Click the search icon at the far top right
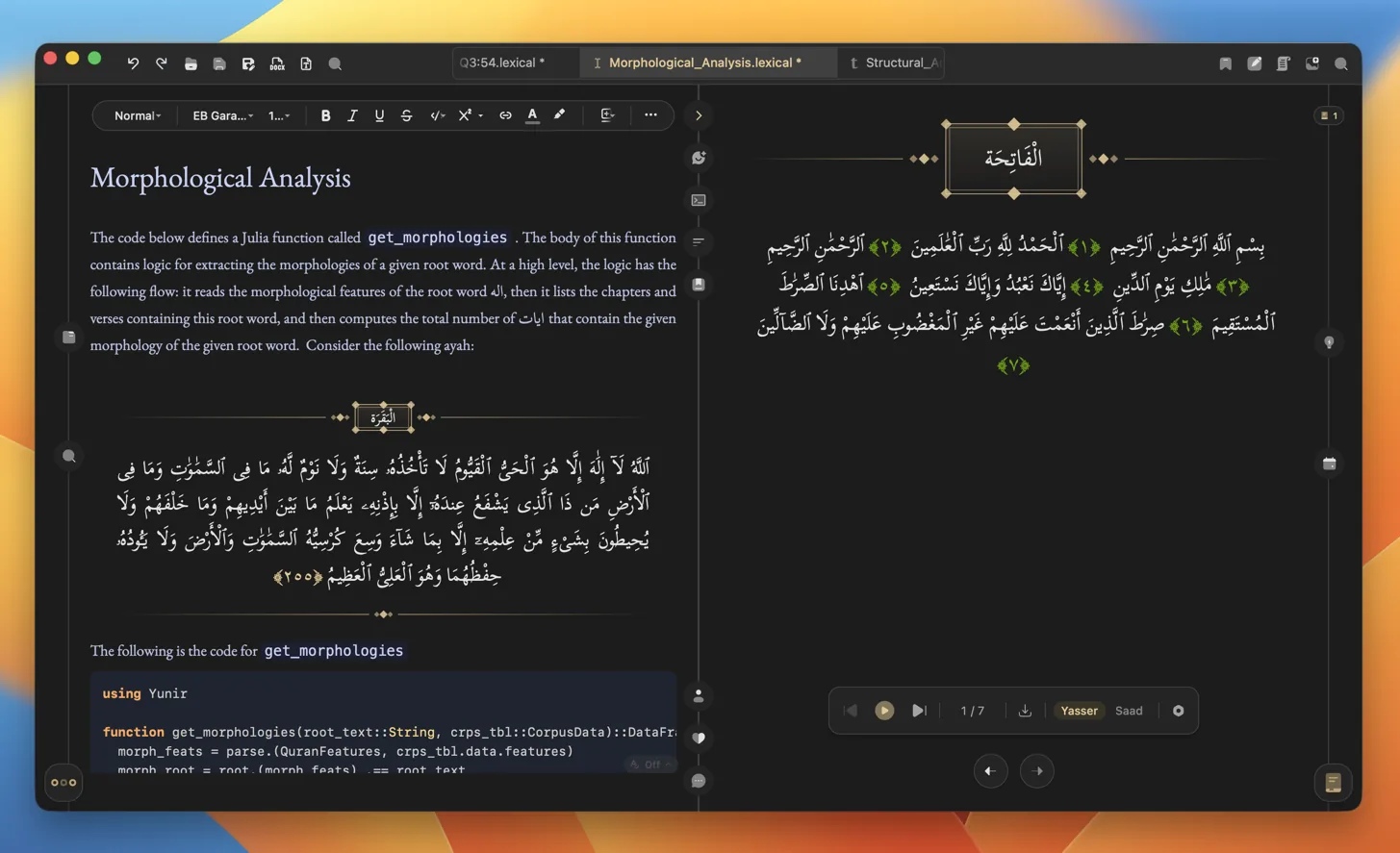Screen dimensions: 1400x853 tap(1340, 63)
